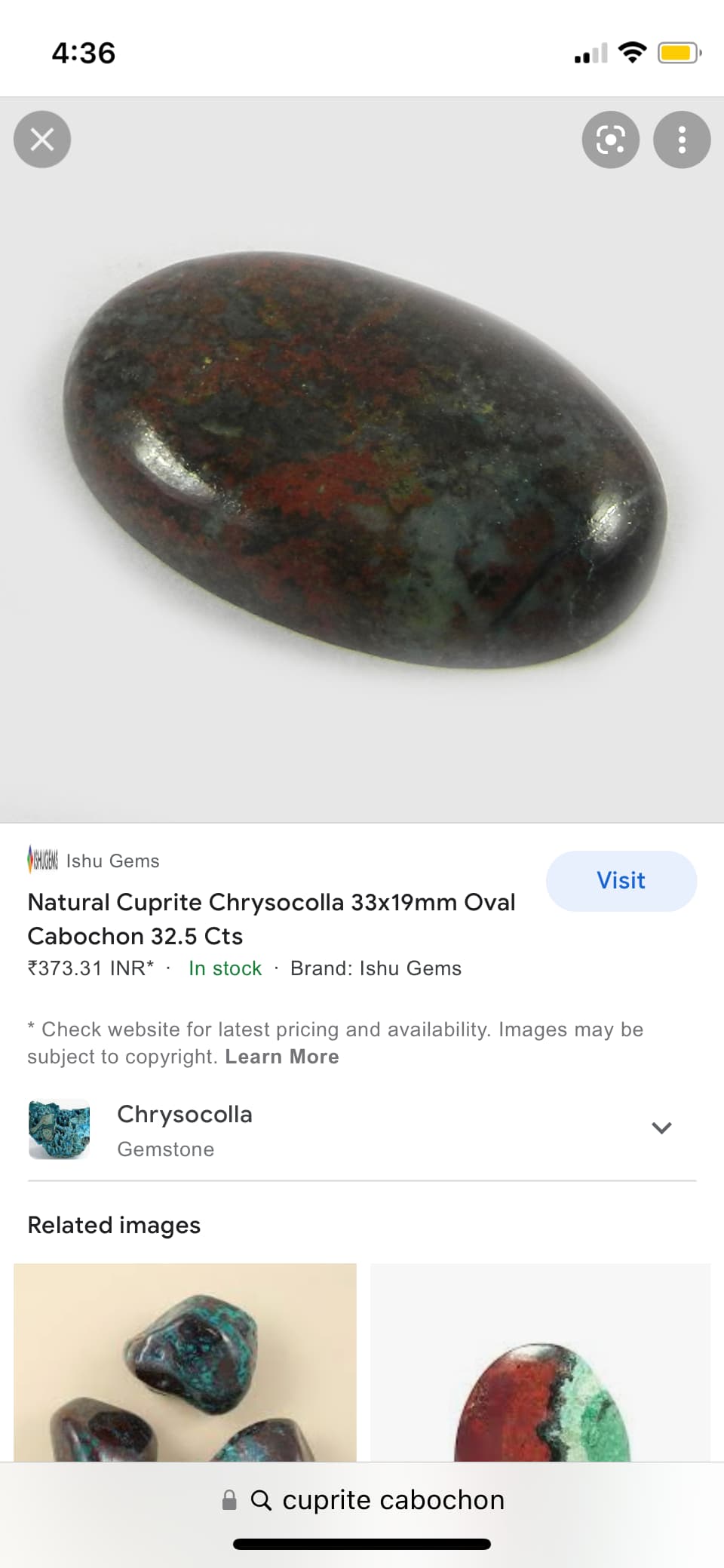Visit the Ishu Gems website
The height and width of the screenshot is (1568, 724).
[621, 881]
